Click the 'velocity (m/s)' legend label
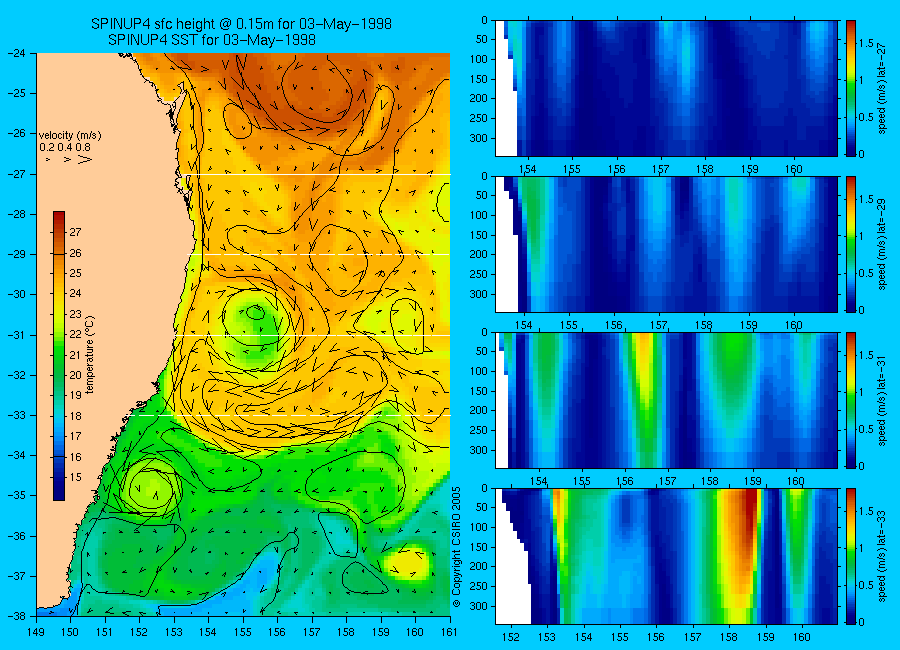This screenshot has width=900, height=650. coord(70,136)
